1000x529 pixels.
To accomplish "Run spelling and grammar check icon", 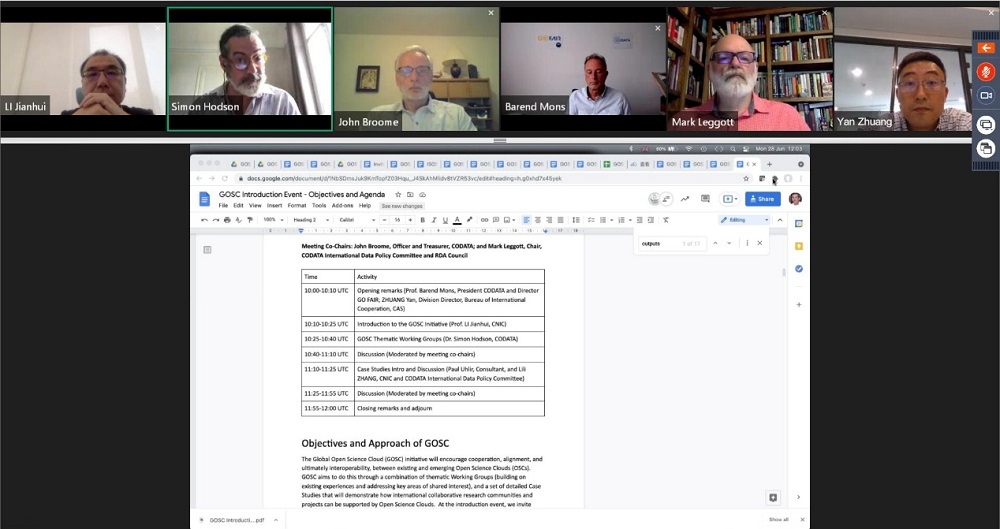I will [239, 220].
